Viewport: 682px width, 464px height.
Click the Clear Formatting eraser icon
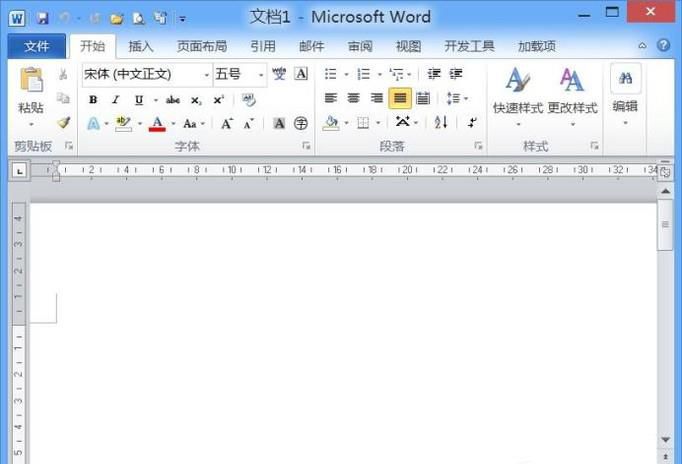coord(249,99)
